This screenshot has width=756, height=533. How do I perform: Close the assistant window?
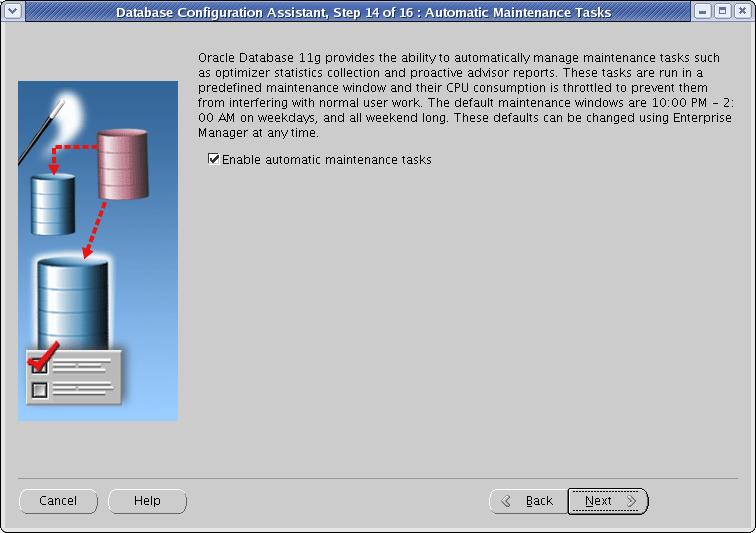[x=743, y=11]
